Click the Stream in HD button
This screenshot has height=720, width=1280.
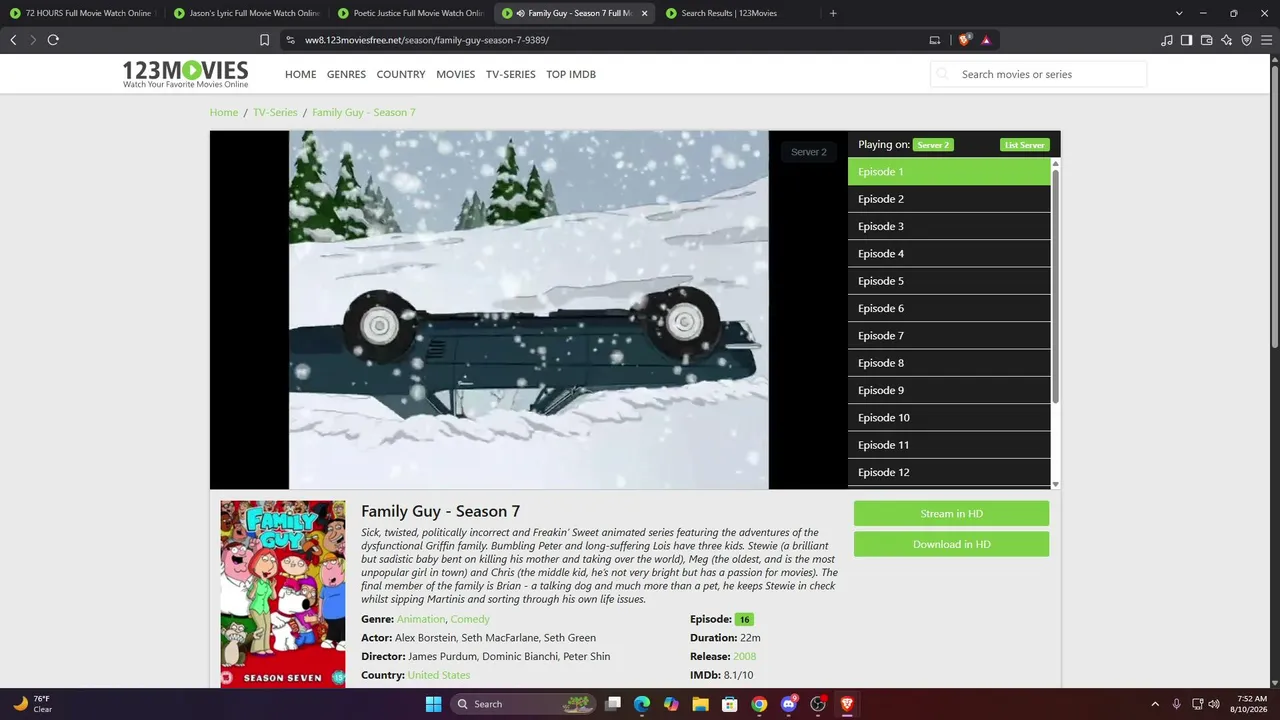click(951, 514)
